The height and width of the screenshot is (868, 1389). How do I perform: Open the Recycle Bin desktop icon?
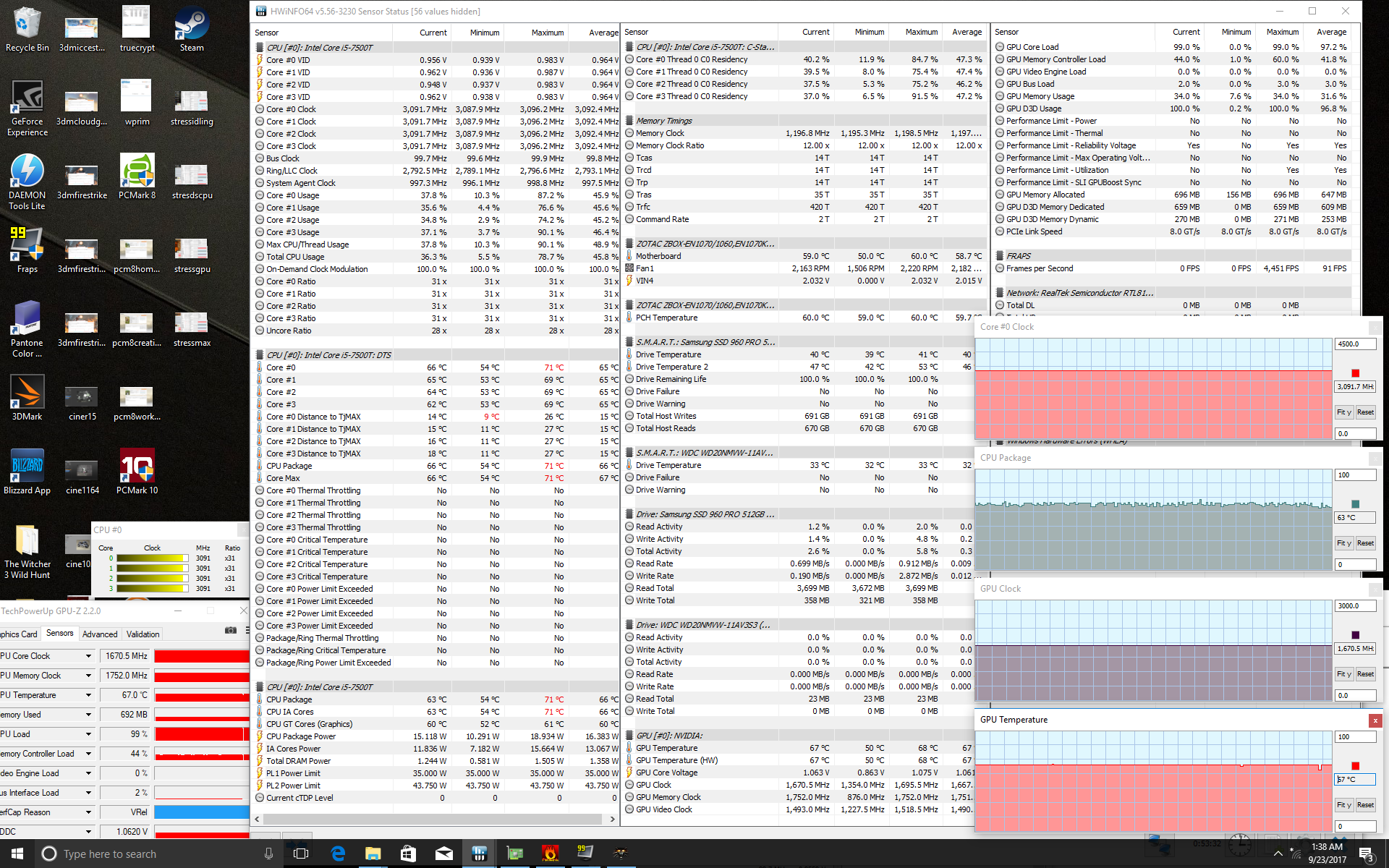[27, 29]
